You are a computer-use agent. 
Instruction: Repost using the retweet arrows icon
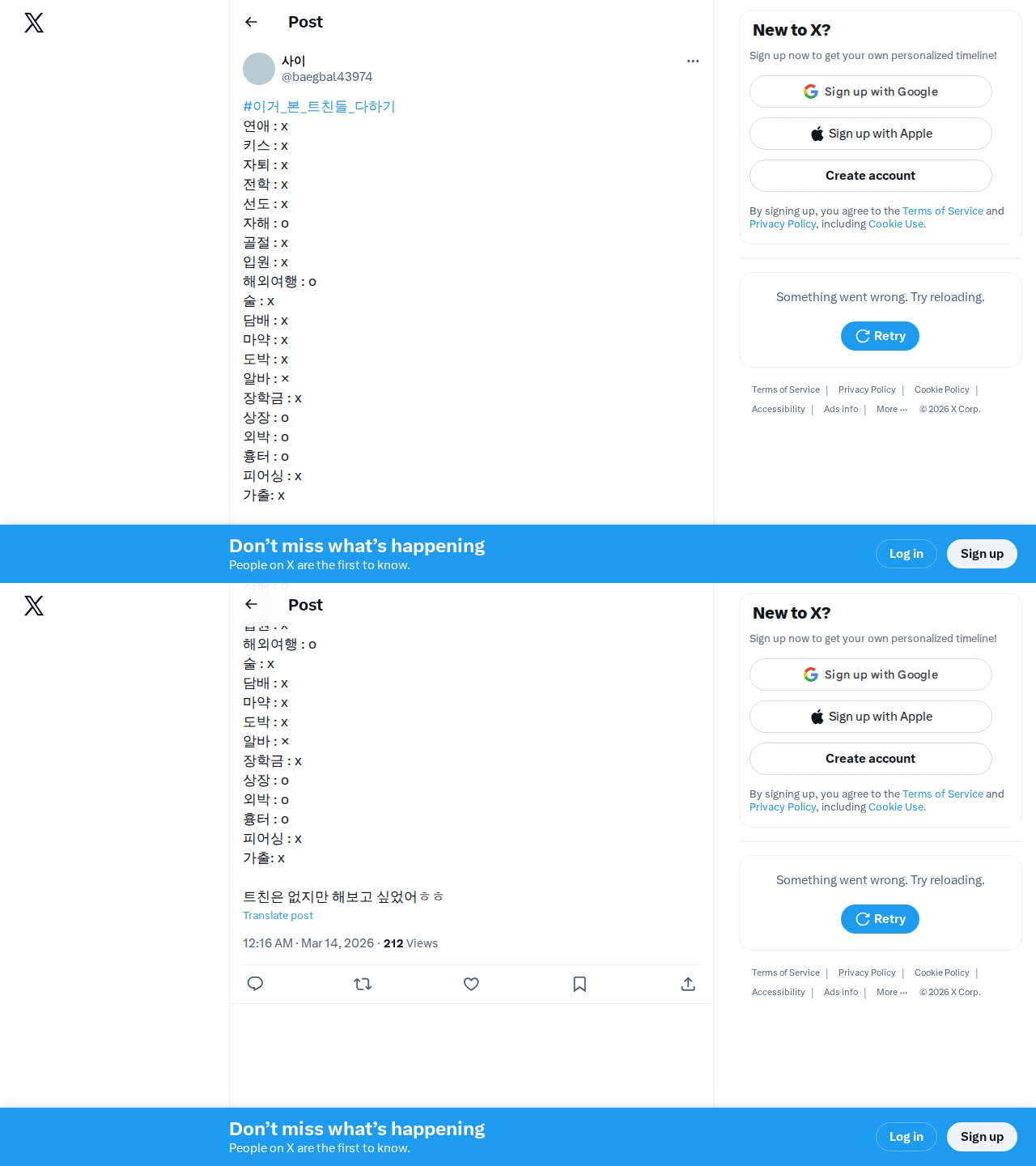(x=363, y=984)
